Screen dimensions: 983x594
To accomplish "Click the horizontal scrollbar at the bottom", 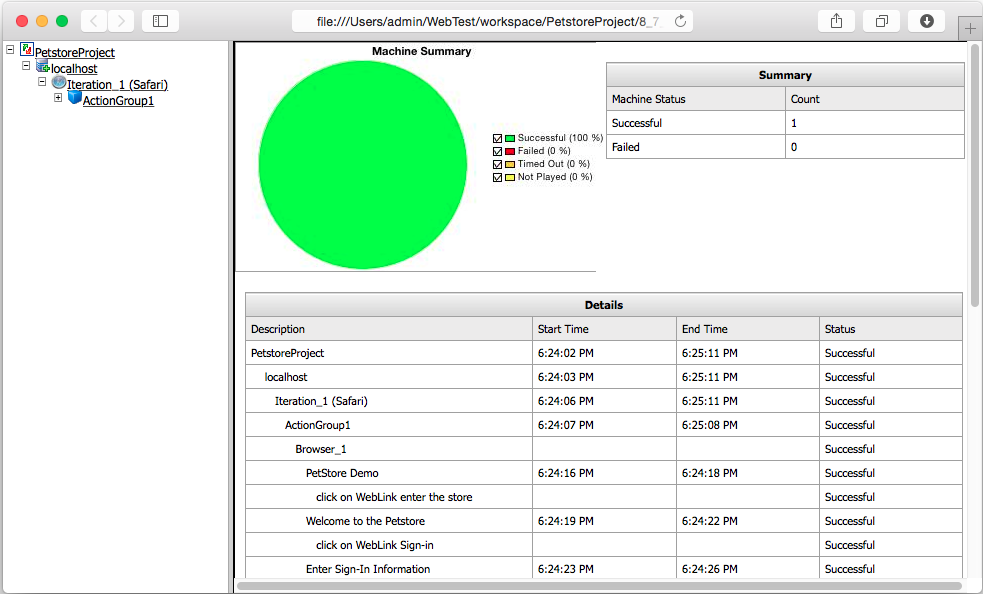I will click(x=599, y=586).
